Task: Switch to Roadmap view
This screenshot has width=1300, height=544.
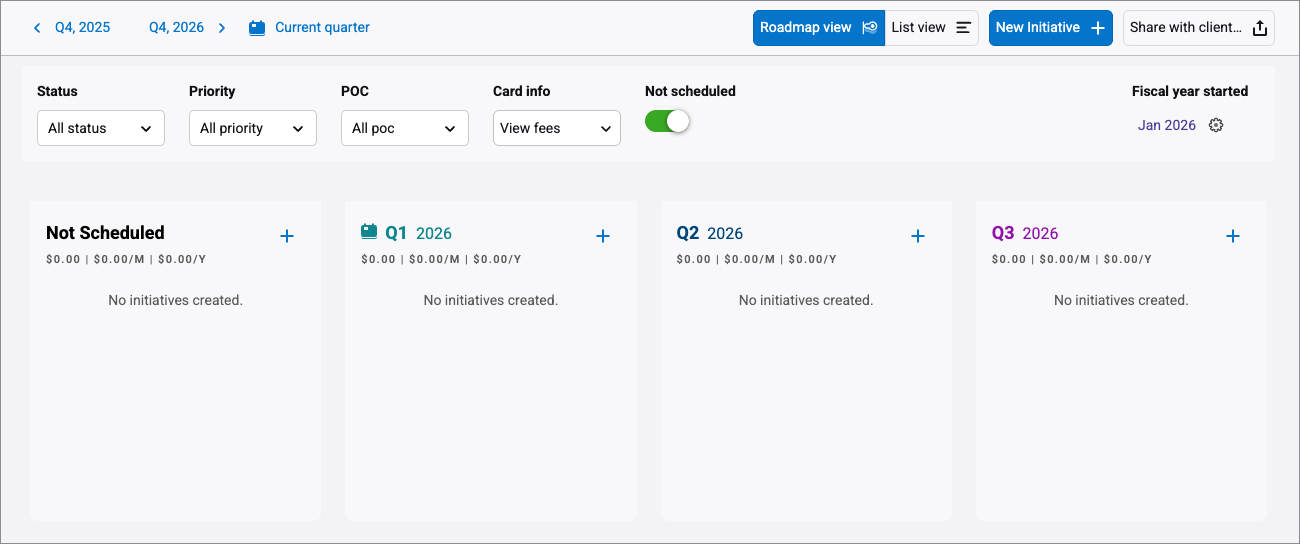Action: 818,28
